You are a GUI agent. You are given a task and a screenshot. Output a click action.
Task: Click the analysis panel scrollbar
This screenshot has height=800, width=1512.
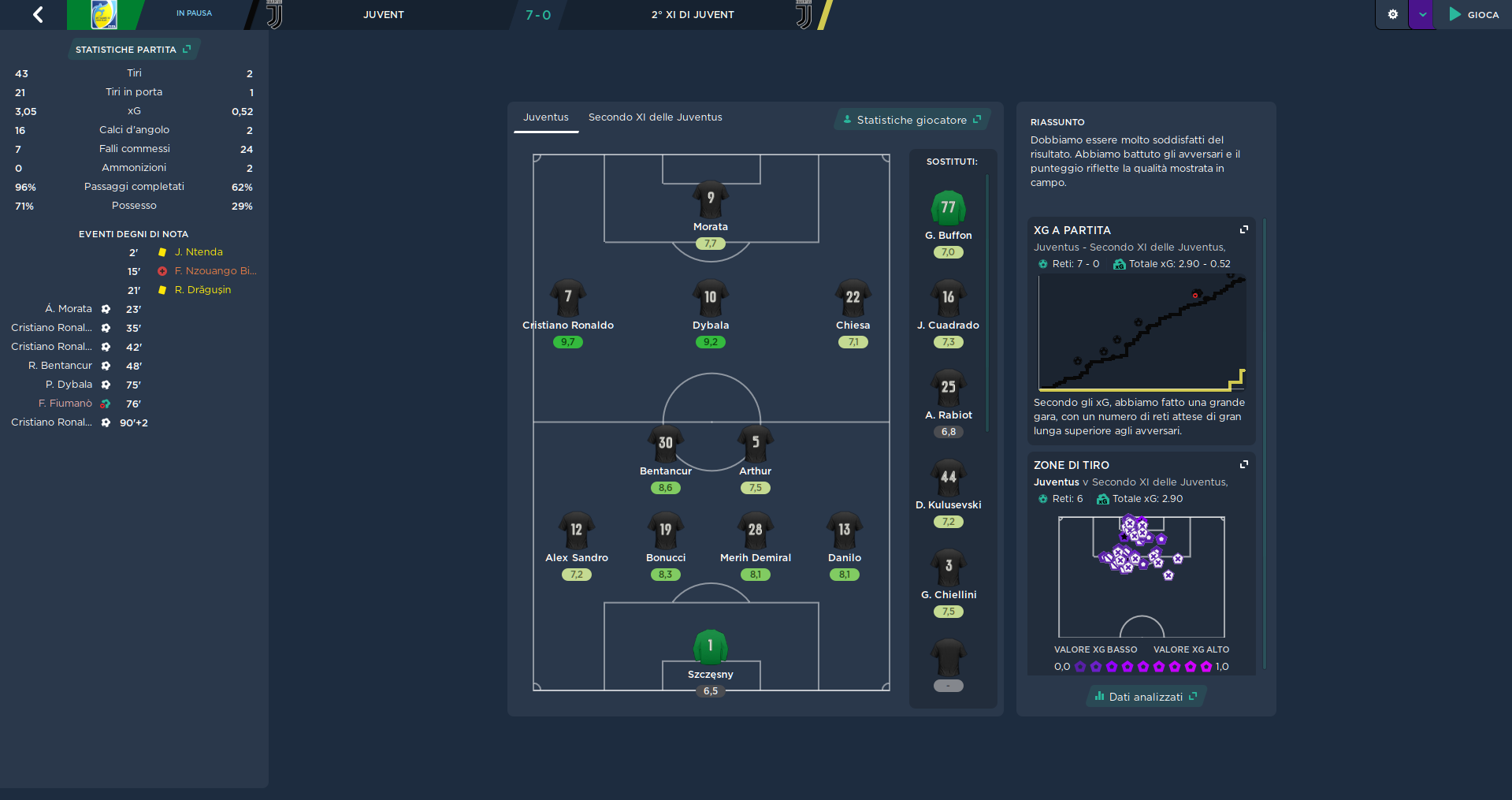(x=1264, y=444)
